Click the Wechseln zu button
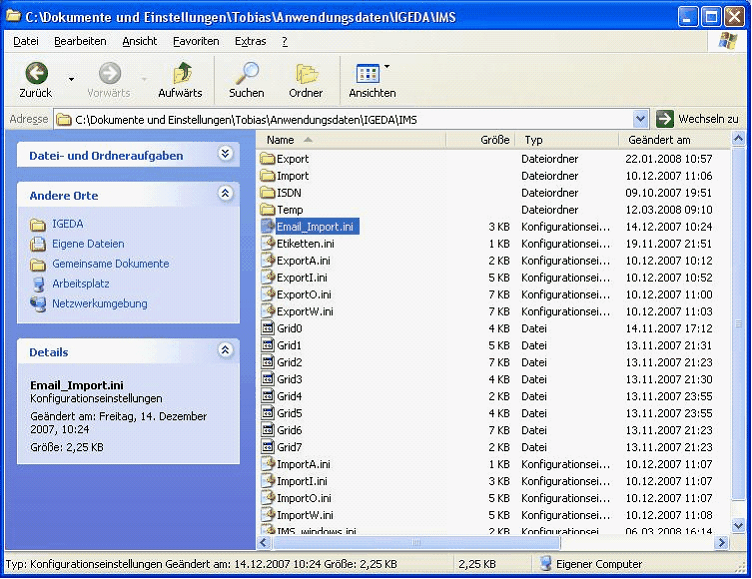 698,120
